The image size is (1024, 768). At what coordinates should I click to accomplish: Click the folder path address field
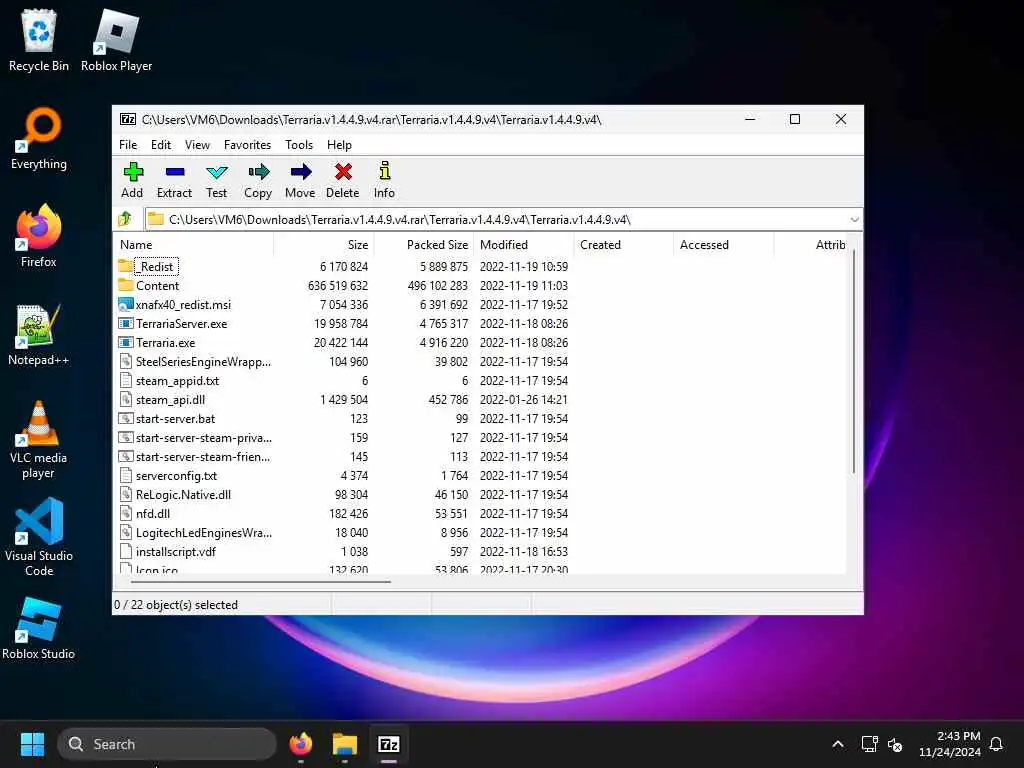coord(503,219)
